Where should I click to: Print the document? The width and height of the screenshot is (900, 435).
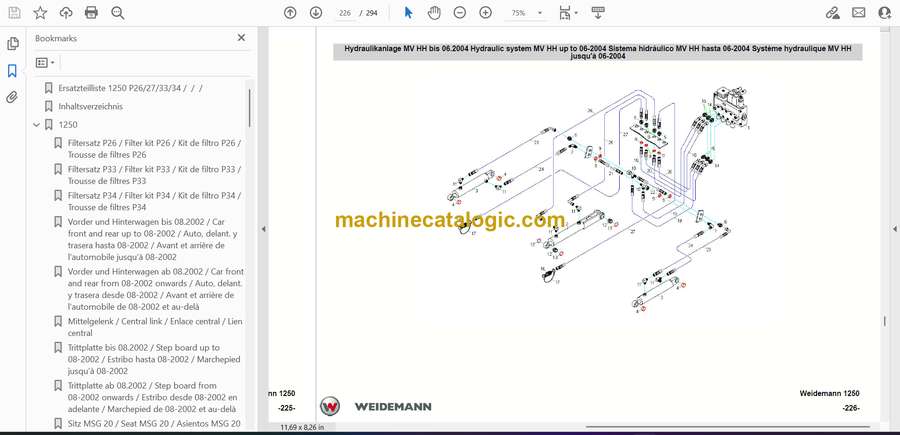point(91,13)
